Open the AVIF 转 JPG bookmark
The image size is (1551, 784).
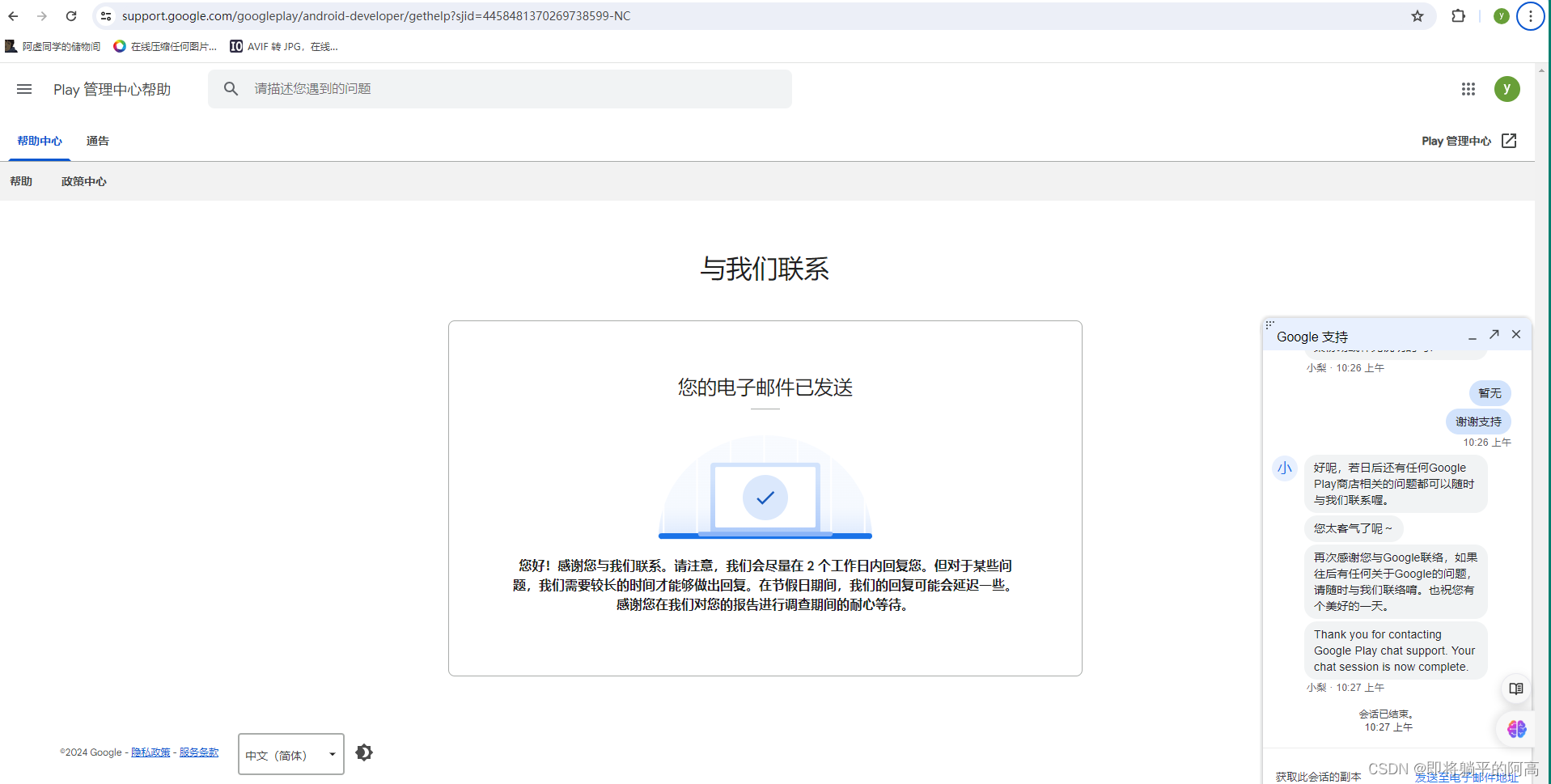coord(284,47)
